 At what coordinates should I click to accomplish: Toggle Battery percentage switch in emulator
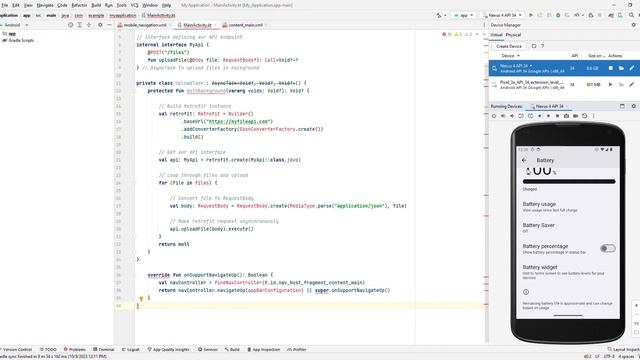[x=607, y=248]
